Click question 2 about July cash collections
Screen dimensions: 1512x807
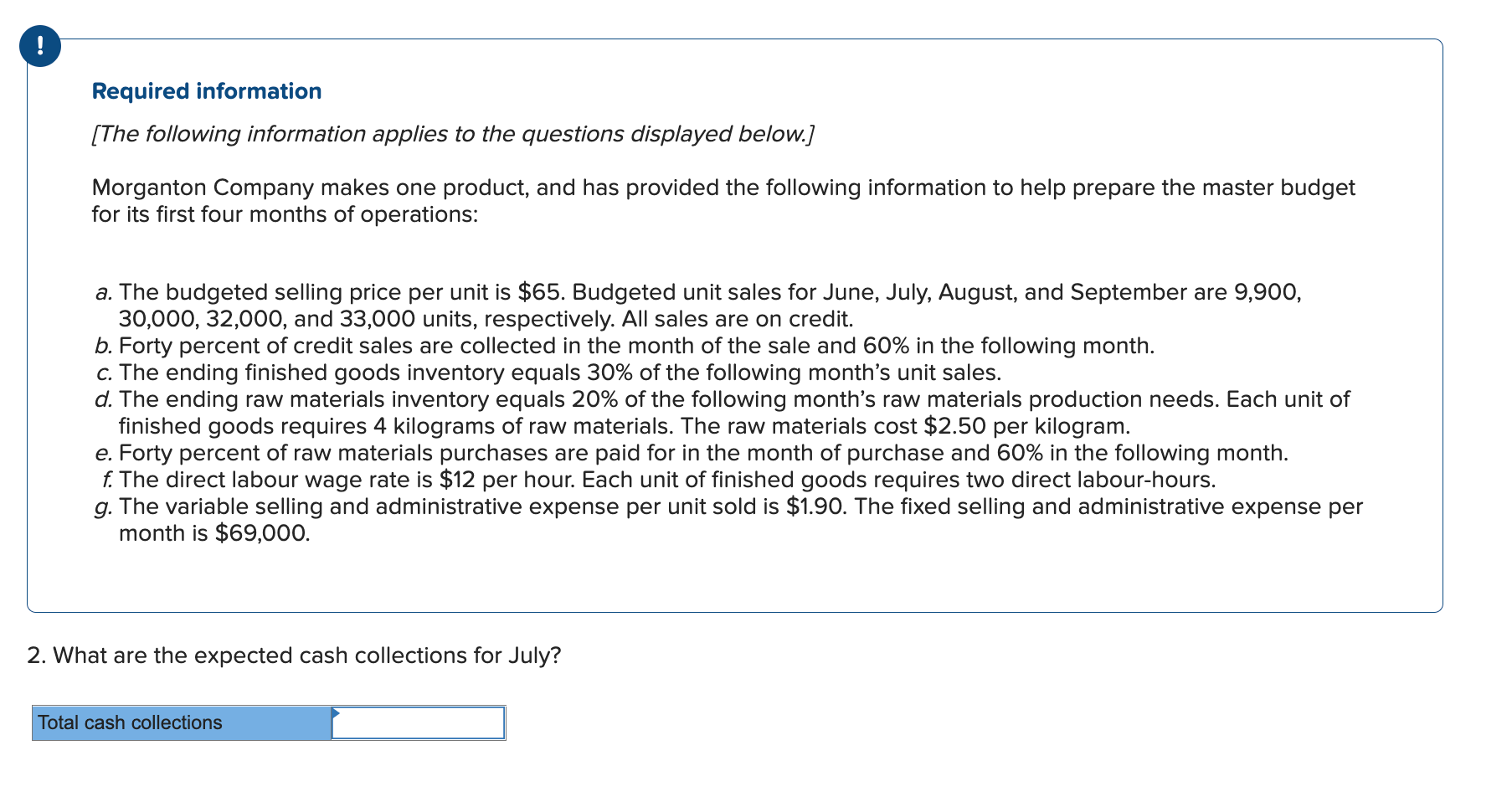294,655
